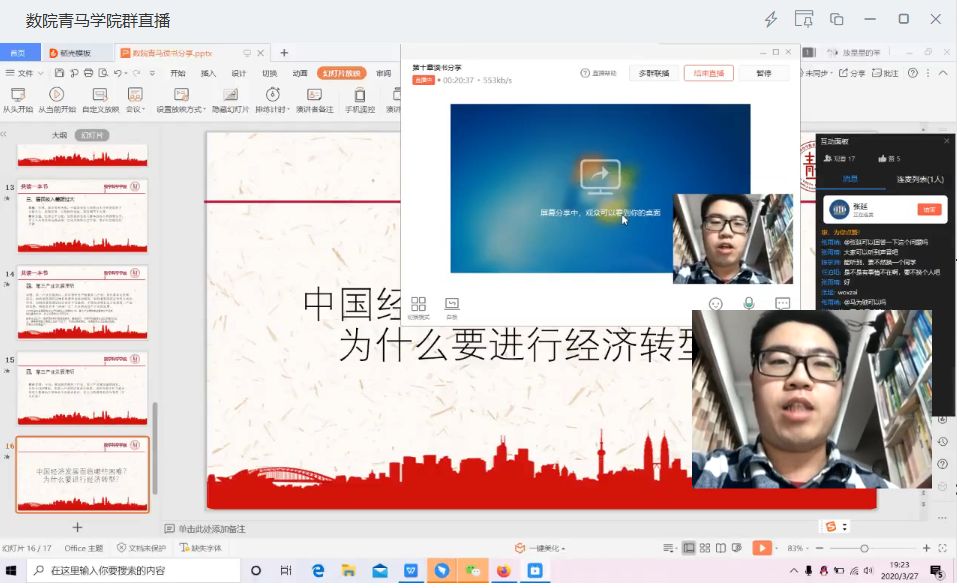957x583 pixels.
Task: Click the 从头开始 slideshow icon
Action: (17, 94)
